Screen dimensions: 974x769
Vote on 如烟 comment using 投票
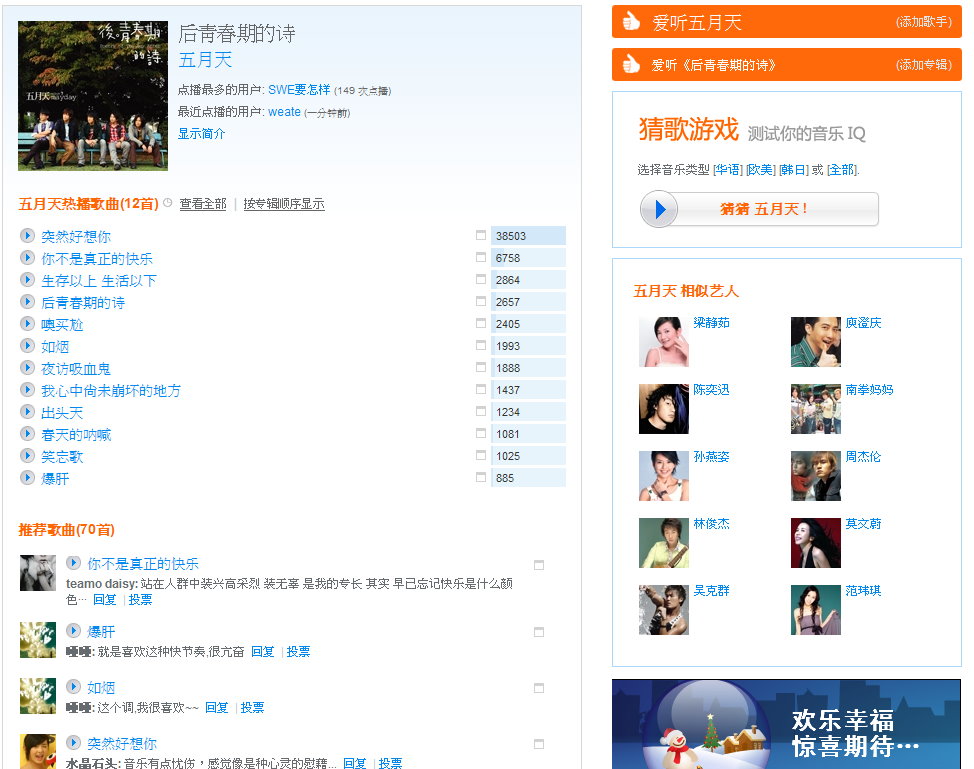click(x=252, y=708)
